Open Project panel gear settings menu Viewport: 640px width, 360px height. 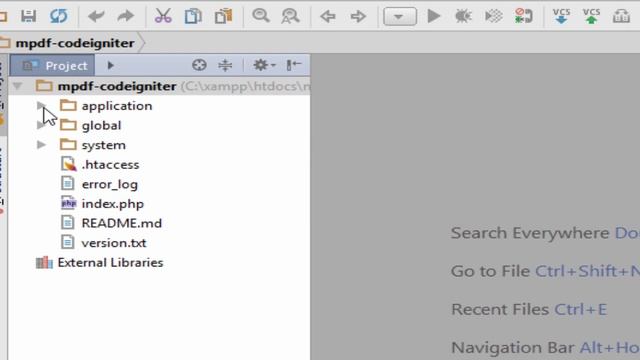264,65
